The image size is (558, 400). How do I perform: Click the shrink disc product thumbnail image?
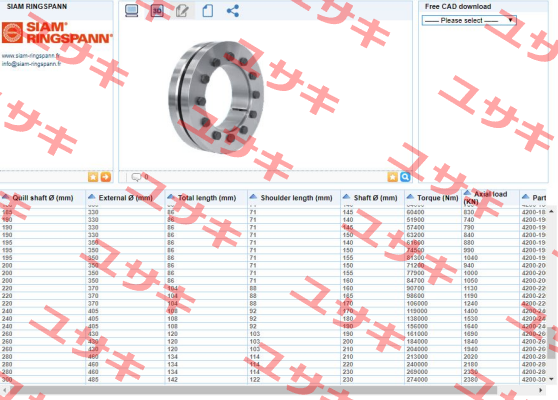(x=216, y=96)
